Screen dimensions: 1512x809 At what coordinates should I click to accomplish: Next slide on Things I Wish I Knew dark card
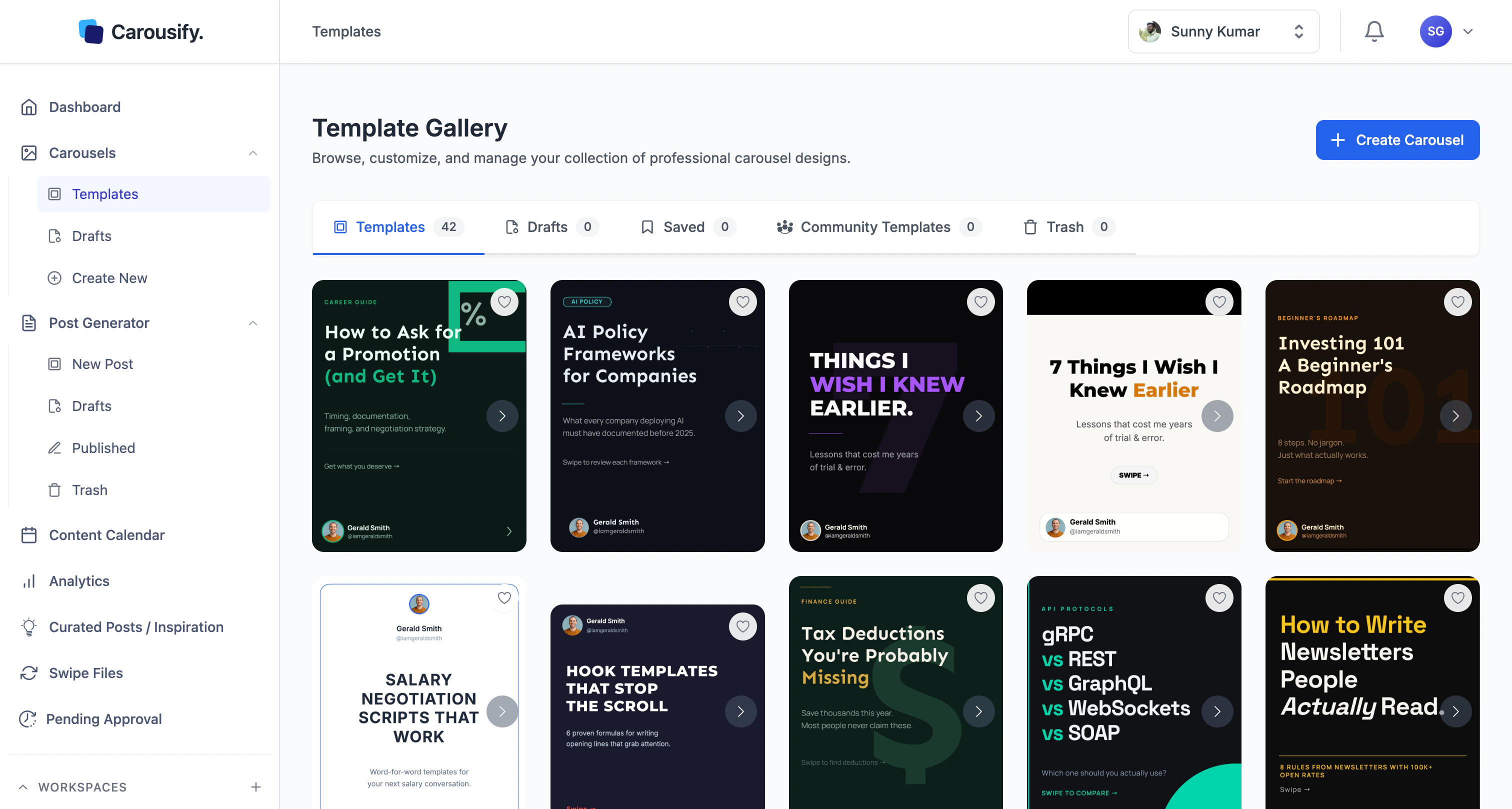[x=978, y=415]
